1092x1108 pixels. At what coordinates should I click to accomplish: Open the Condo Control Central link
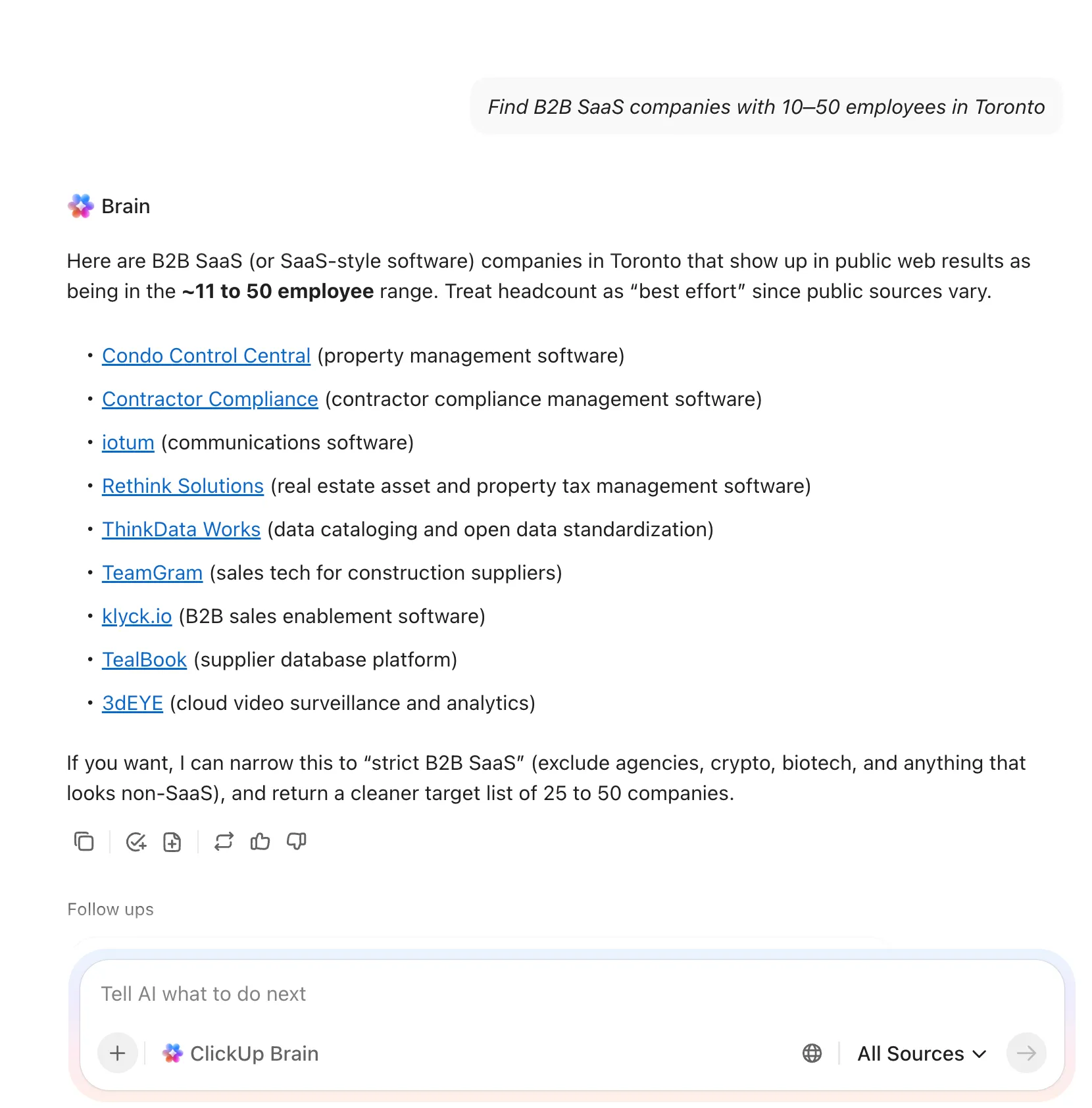206,355
